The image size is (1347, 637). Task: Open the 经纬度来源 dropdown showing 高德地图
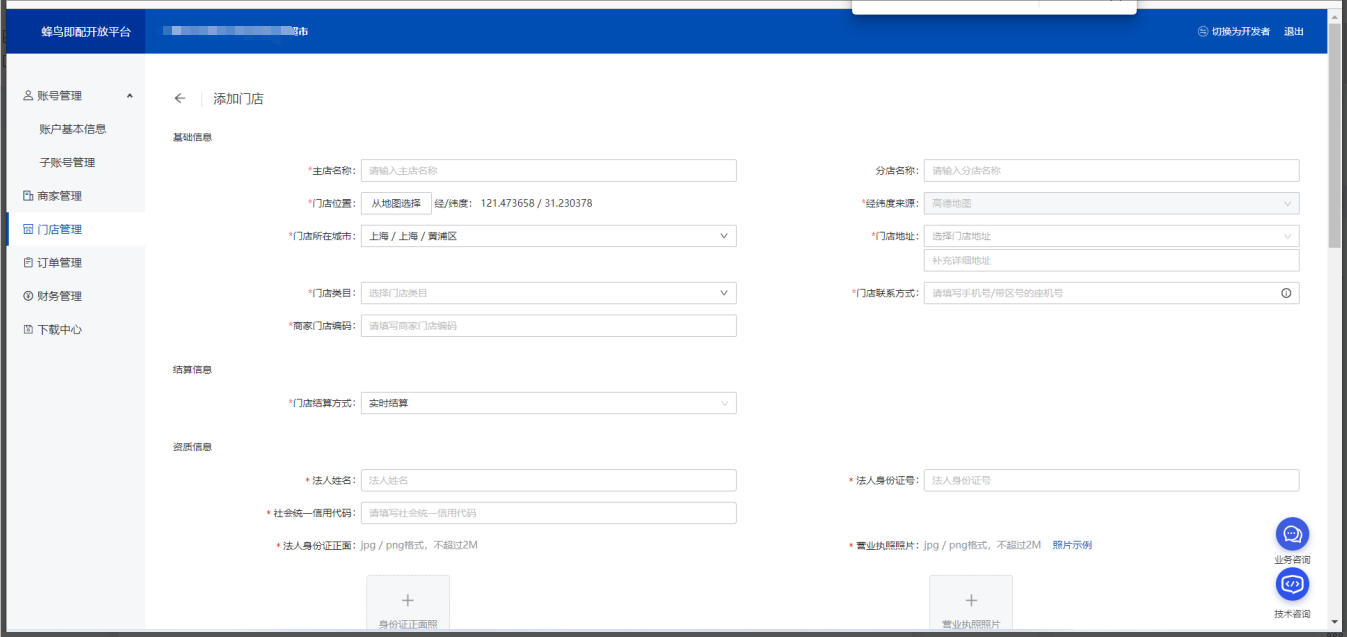pos(1111,203)
